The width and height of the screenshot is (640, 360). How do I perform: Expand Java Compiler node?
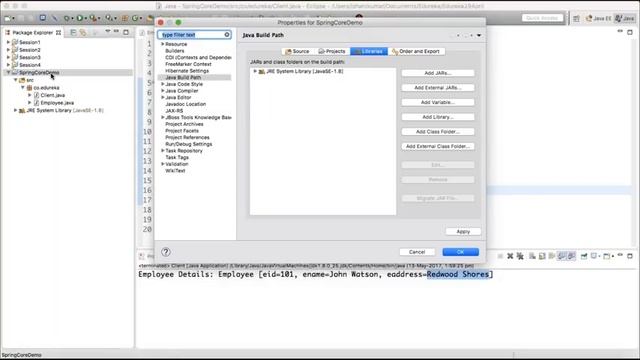(x=162, y=91)
